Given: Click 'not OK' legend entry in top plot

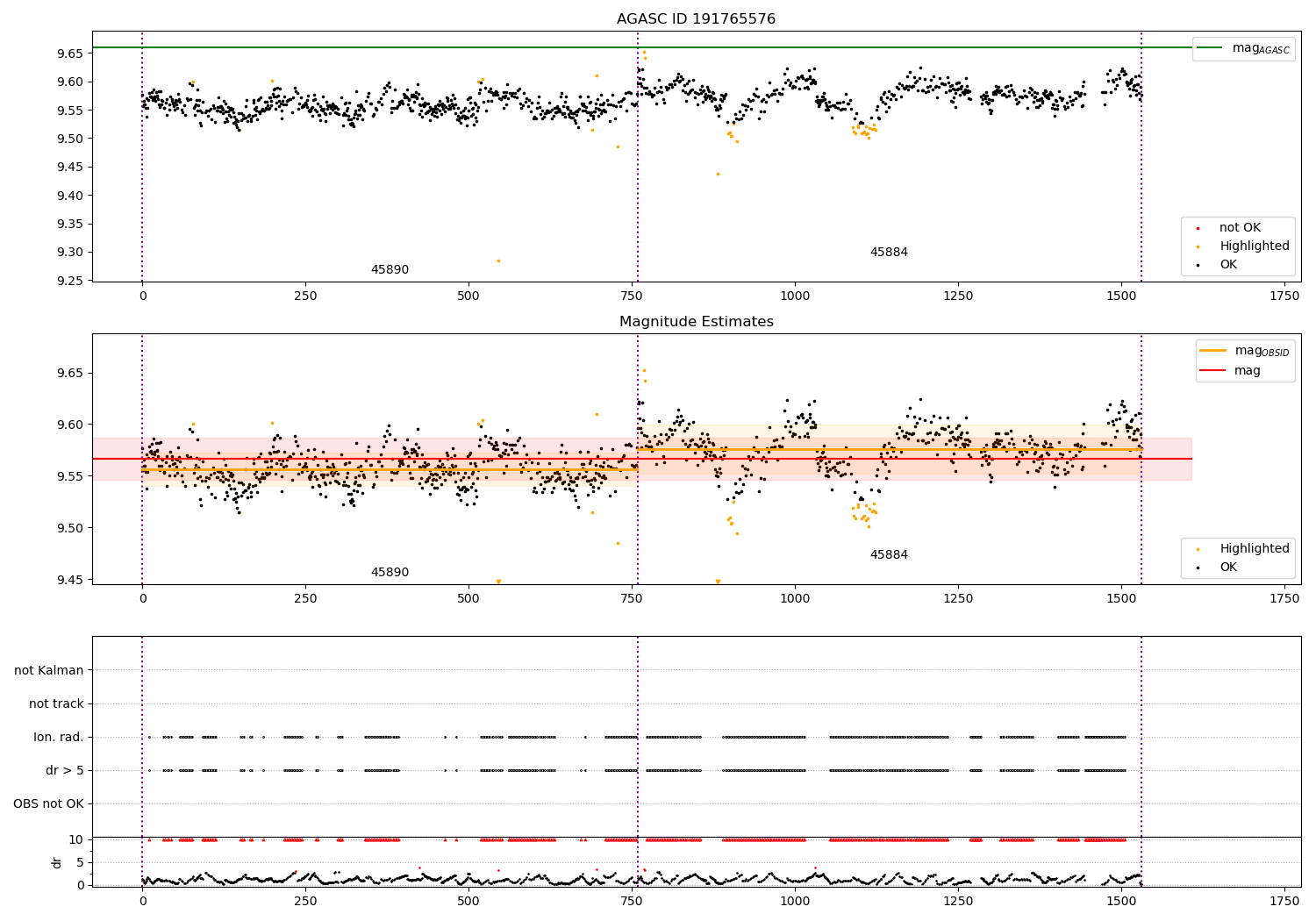Looking at the screenshot, I should [x=1240, y=228].
